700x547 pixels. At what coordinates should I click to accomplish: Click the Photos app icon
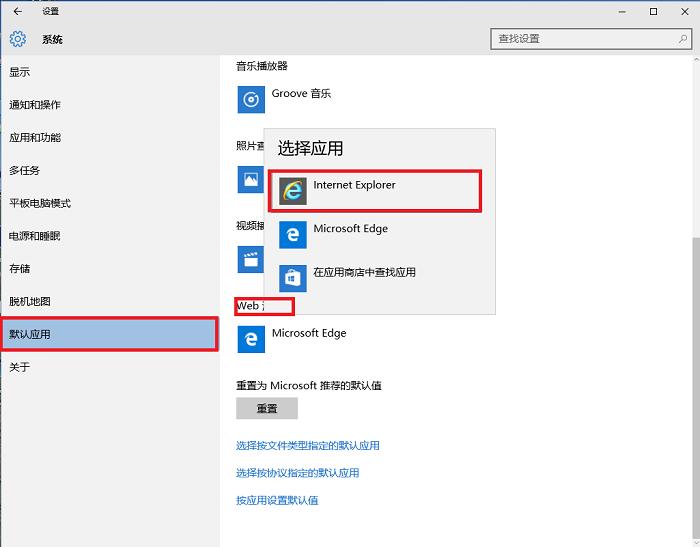(250, 180)
